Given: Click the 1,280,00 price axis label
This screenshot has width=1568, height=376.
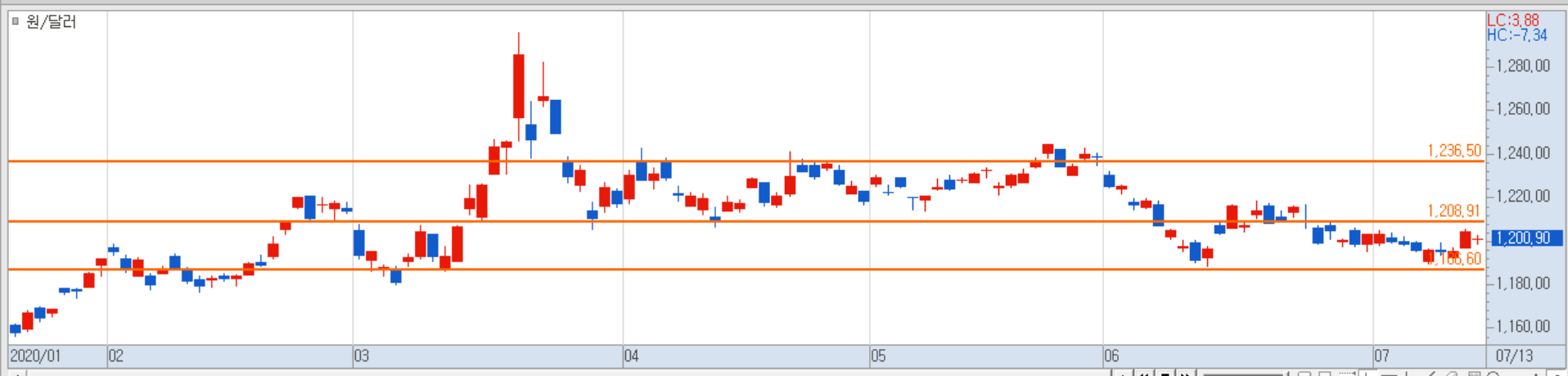Looking at the screenshot, I should click(x=1522, y=66).
